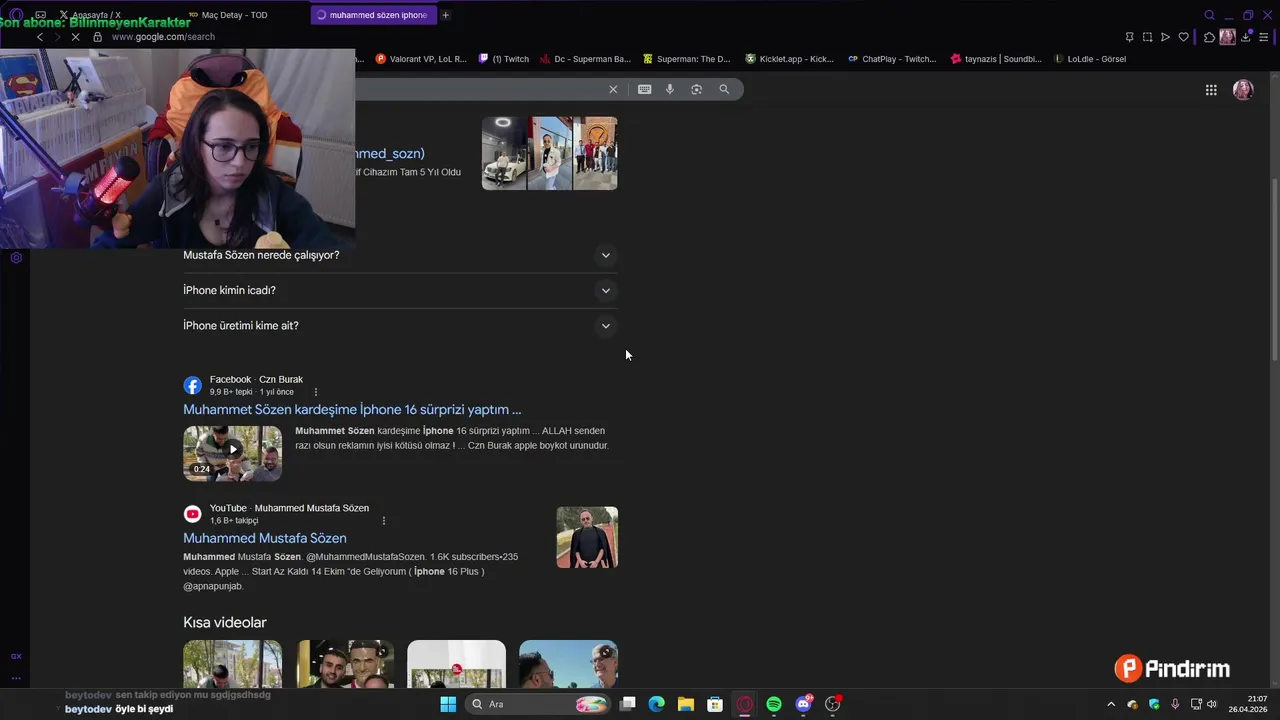Screen dimensions: 1280x720
Task: Clear the Google search box with X
Action: click(x=613, y=89)
